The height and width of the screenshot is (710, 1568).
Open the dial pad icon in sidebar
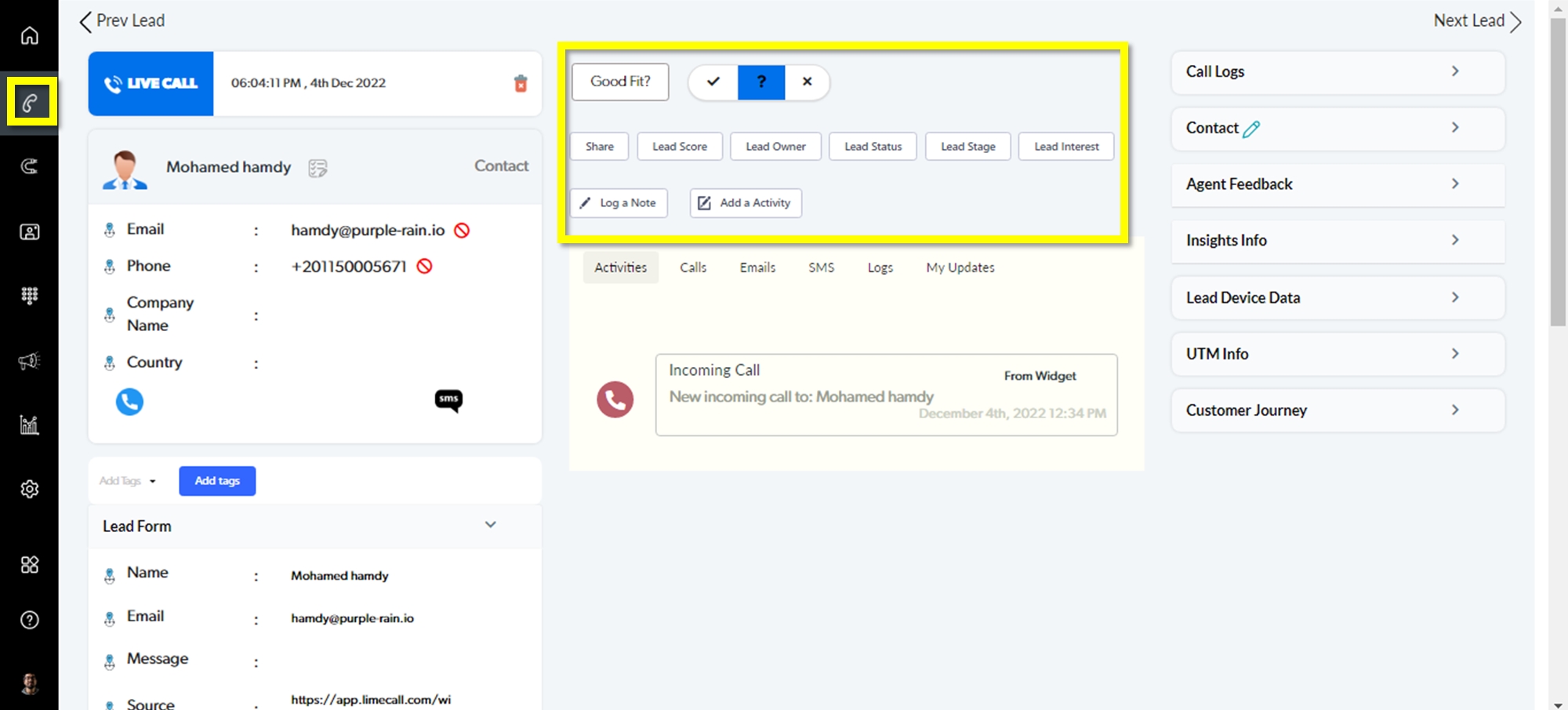click(29, 296)
